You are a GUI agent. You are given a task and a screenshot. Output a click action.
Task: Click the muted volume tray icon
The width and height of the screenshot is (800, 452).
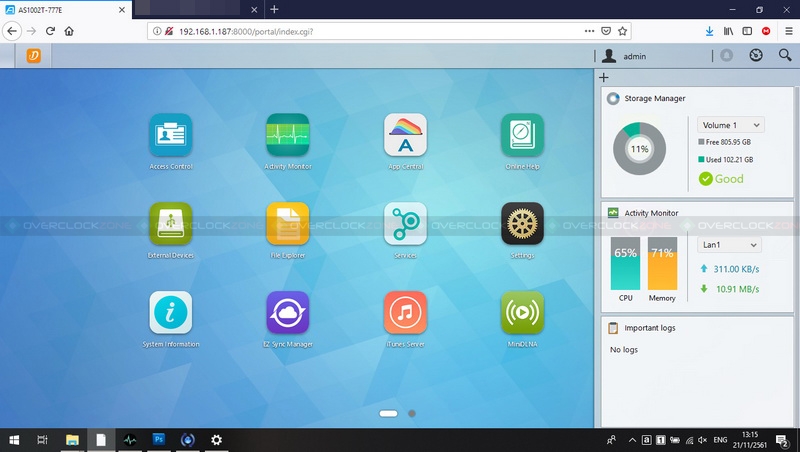(x=703, y=440)
